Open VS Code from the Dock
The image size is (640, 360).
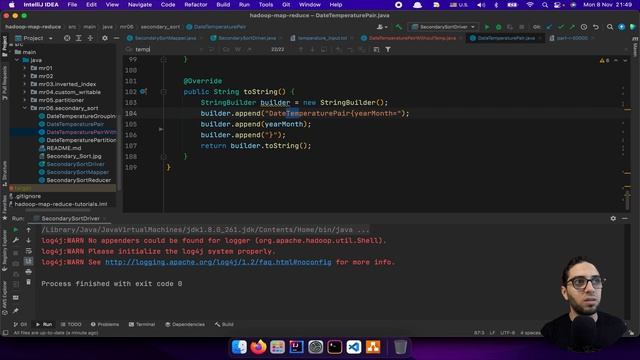(x=354, y=347)
